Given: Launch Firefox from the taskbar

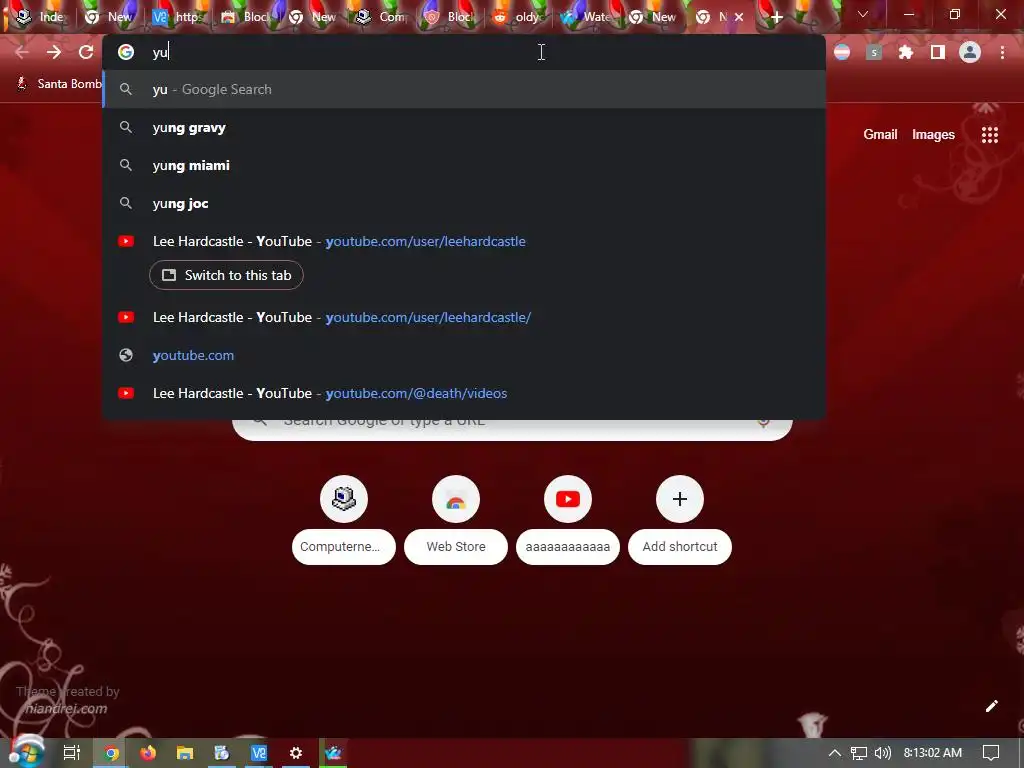Looking at the screenshot, I should (x=148, y=753).
